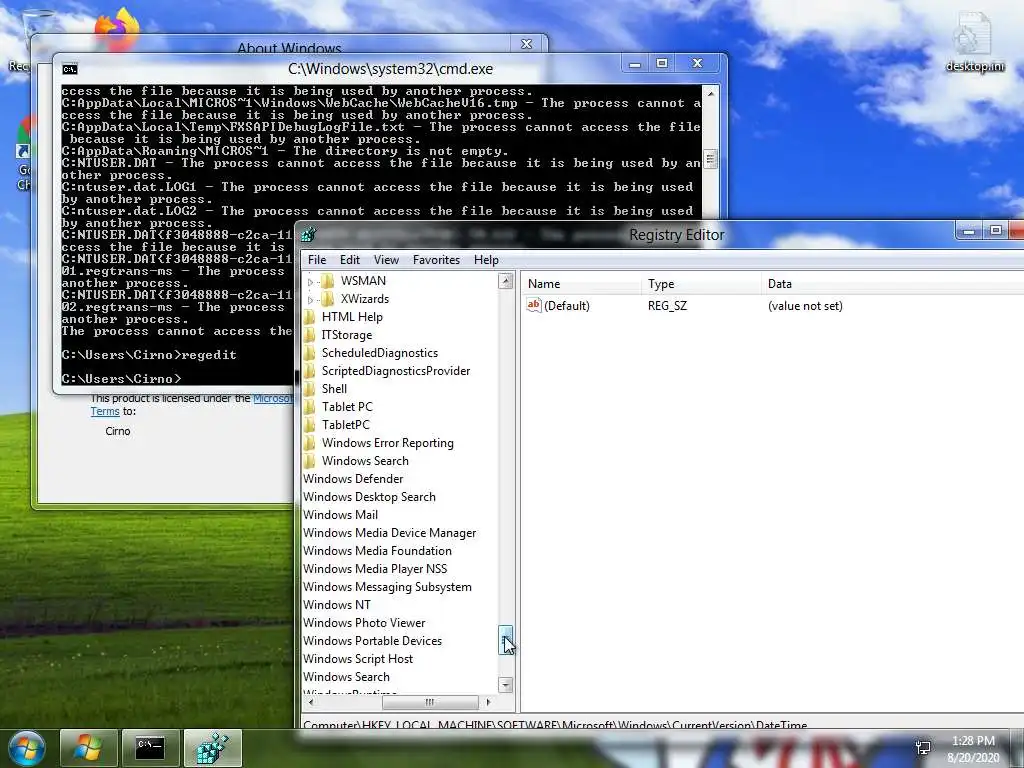Click the Windows Error Reporting folder icon
Screen dimensions: 1024x768
pos(309,443)
